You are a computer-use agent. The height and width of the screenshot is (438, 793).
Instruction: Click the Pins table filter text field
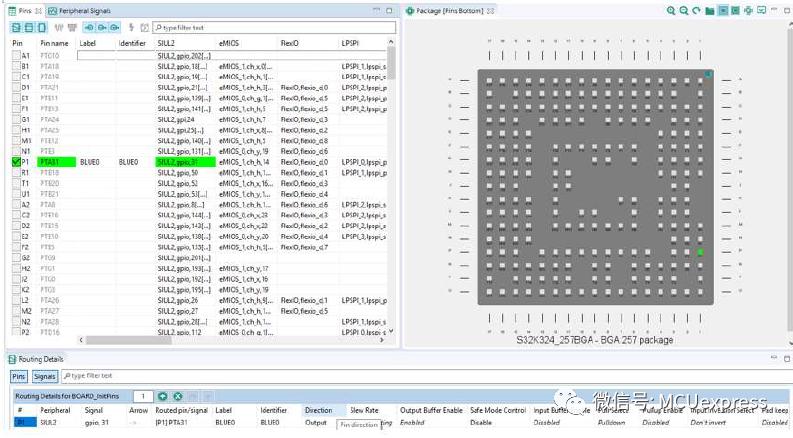click(274, 27)
